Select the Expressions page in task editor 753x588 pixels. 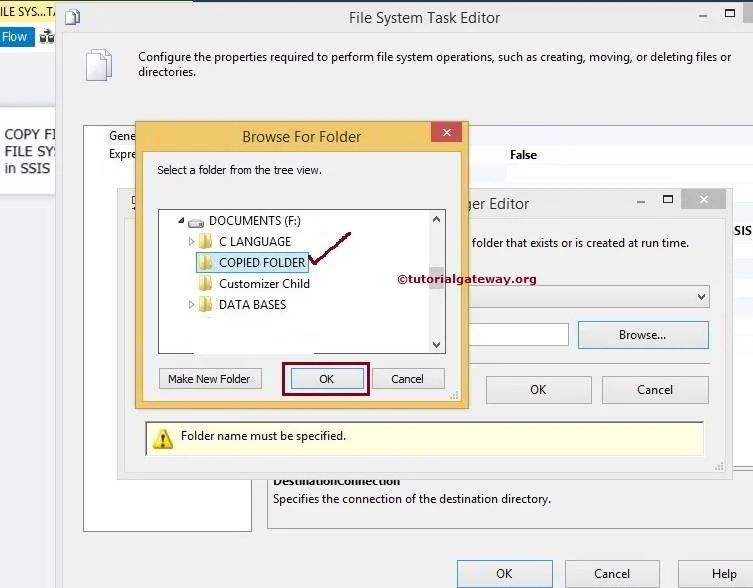122,154
